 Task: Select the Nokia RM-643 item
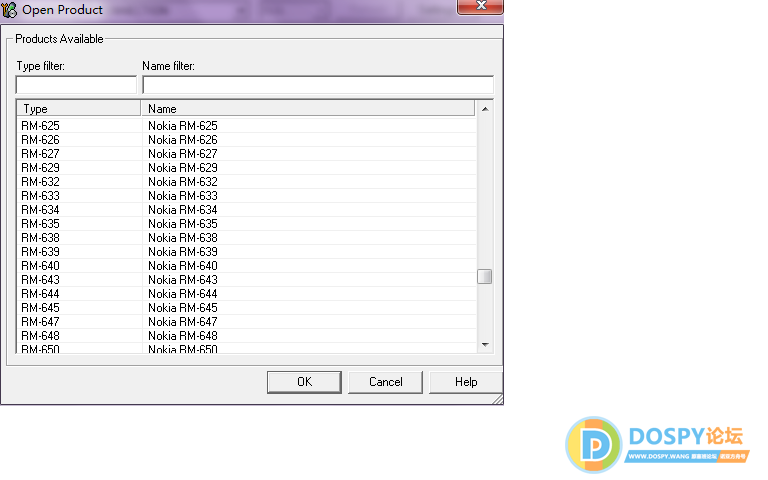click(x=183, y=280)
